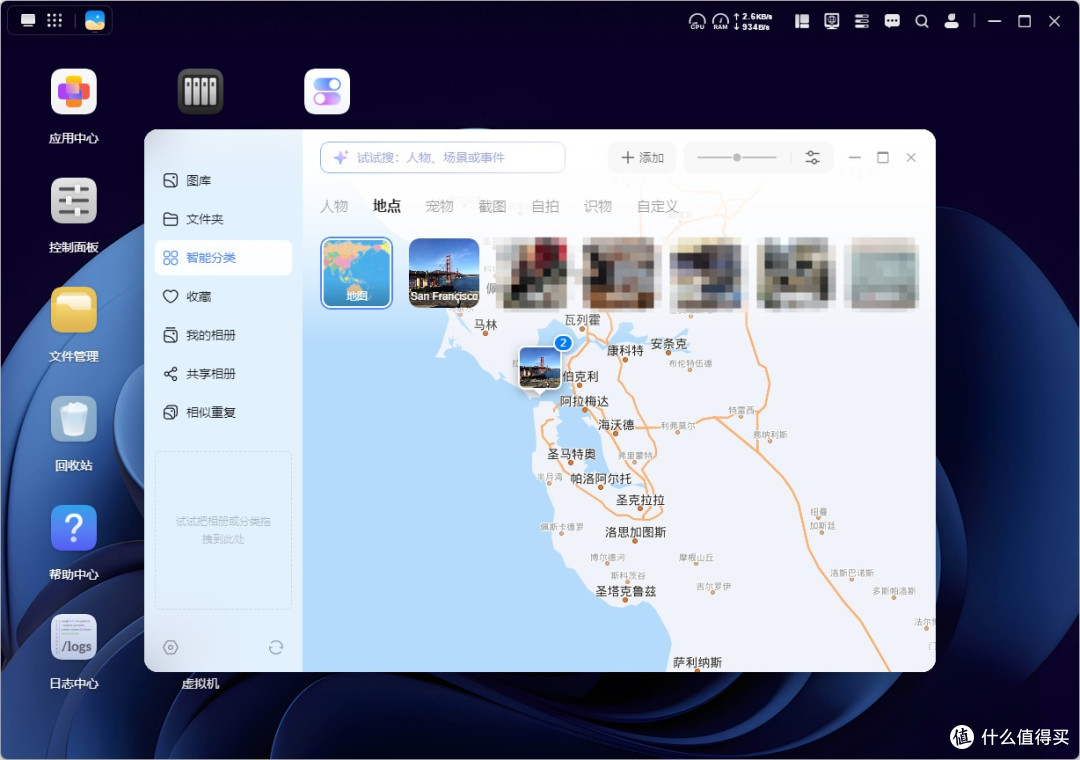The image size is (1080, 760).
Task: Click the 圣马特奥 label on map
Action: pos(572,454)
